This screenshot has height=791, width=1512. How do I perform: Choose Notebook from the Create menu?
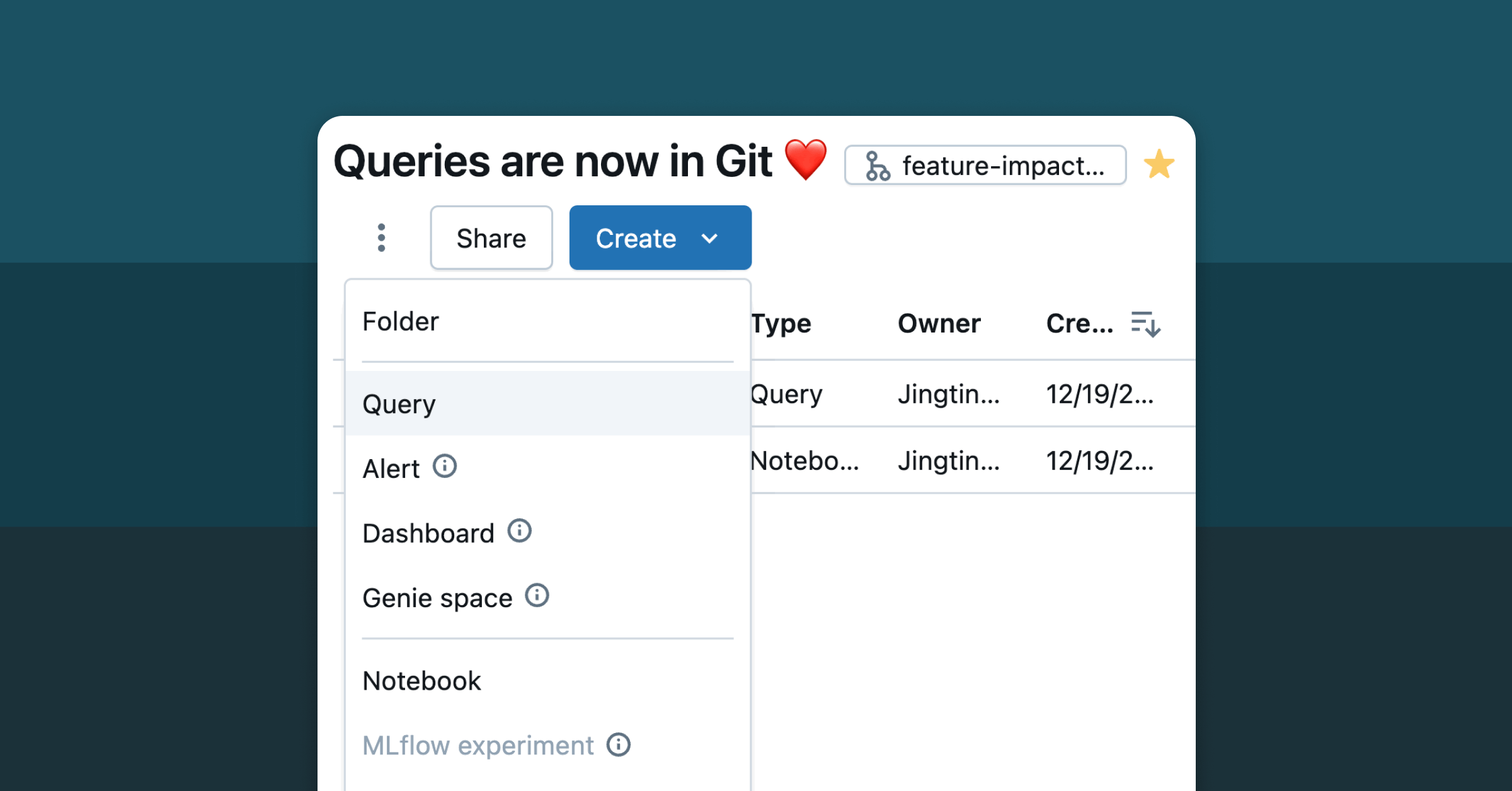421,681
